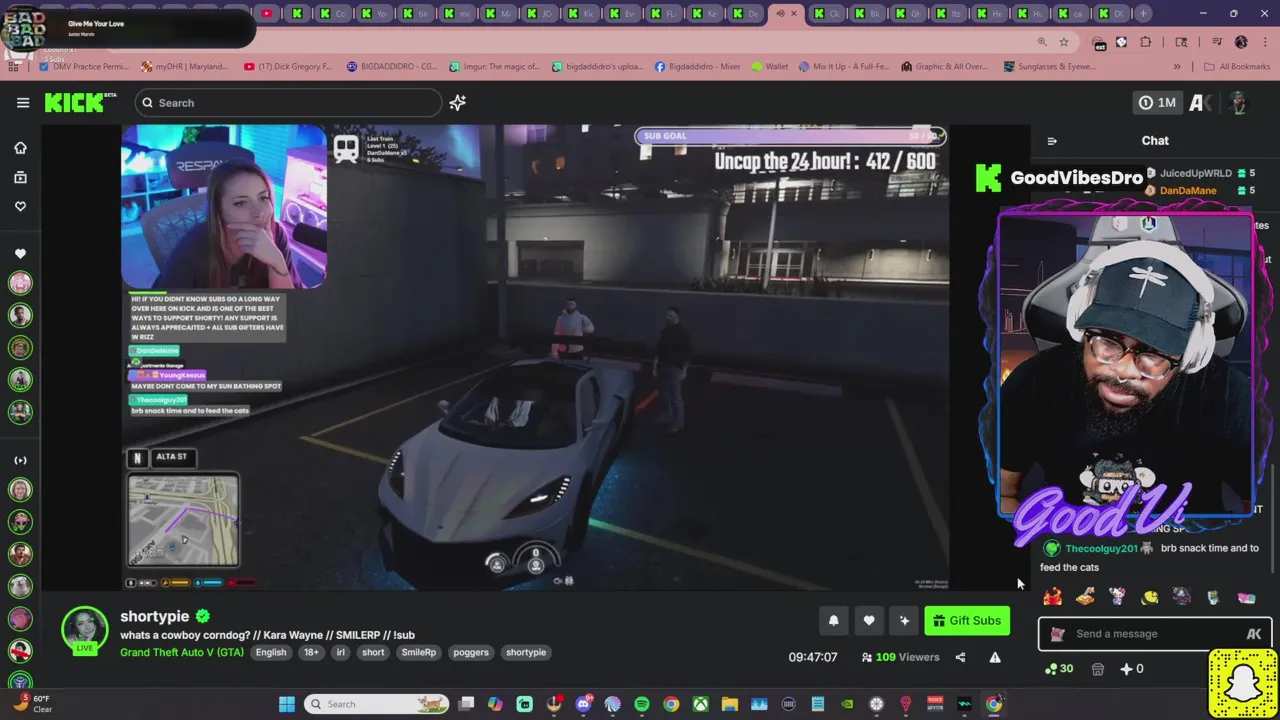Select the poggers tag
The image size is (1280, 720).
pos(471,652)
